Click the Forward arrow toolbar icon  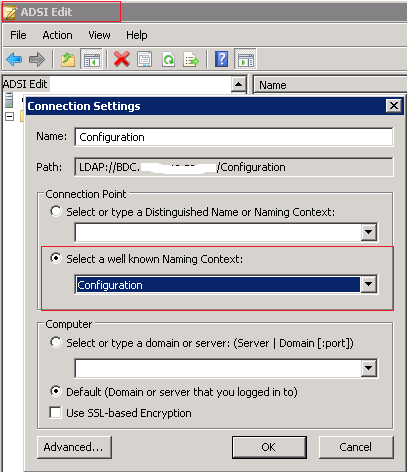[37, 60]
